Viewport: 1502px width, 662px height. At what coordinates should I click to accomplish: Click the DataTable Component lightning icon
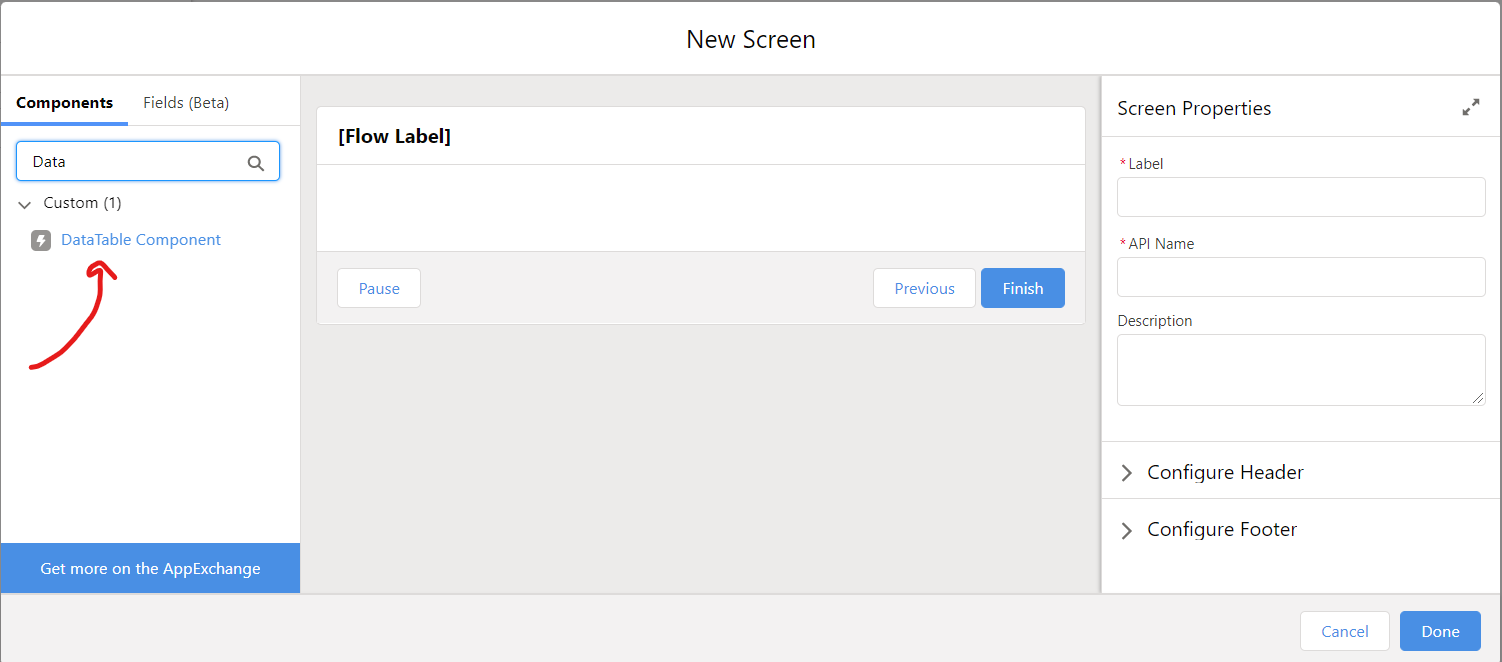tap(41, 240)
